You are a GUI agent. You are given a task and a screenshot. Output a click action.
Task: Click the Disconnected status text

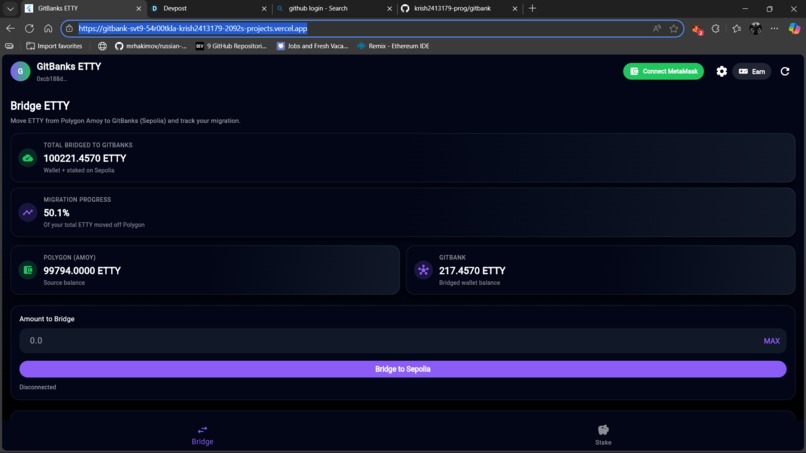38,387
